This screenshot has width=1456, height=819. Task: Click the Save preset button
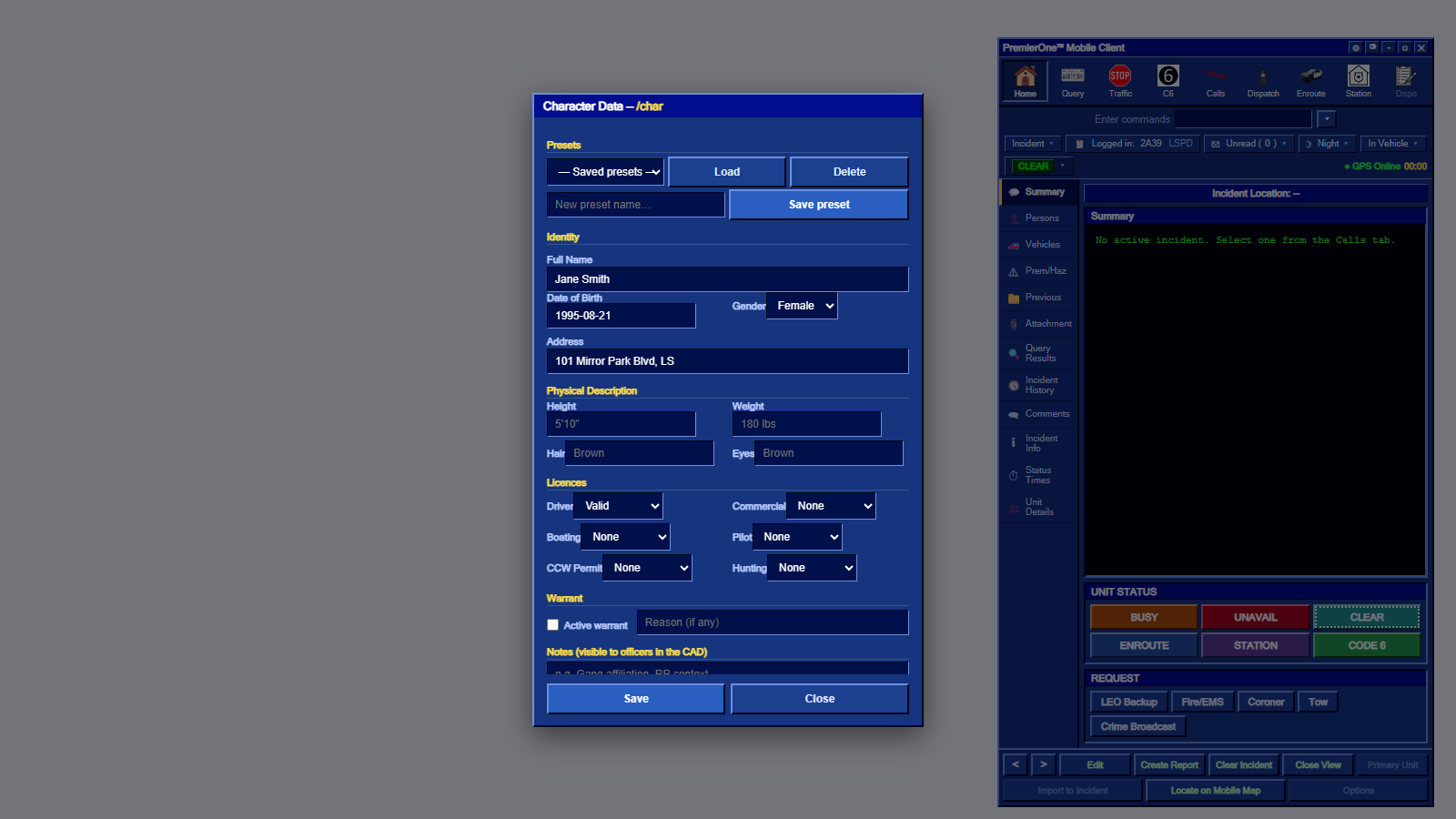point(819,205)
